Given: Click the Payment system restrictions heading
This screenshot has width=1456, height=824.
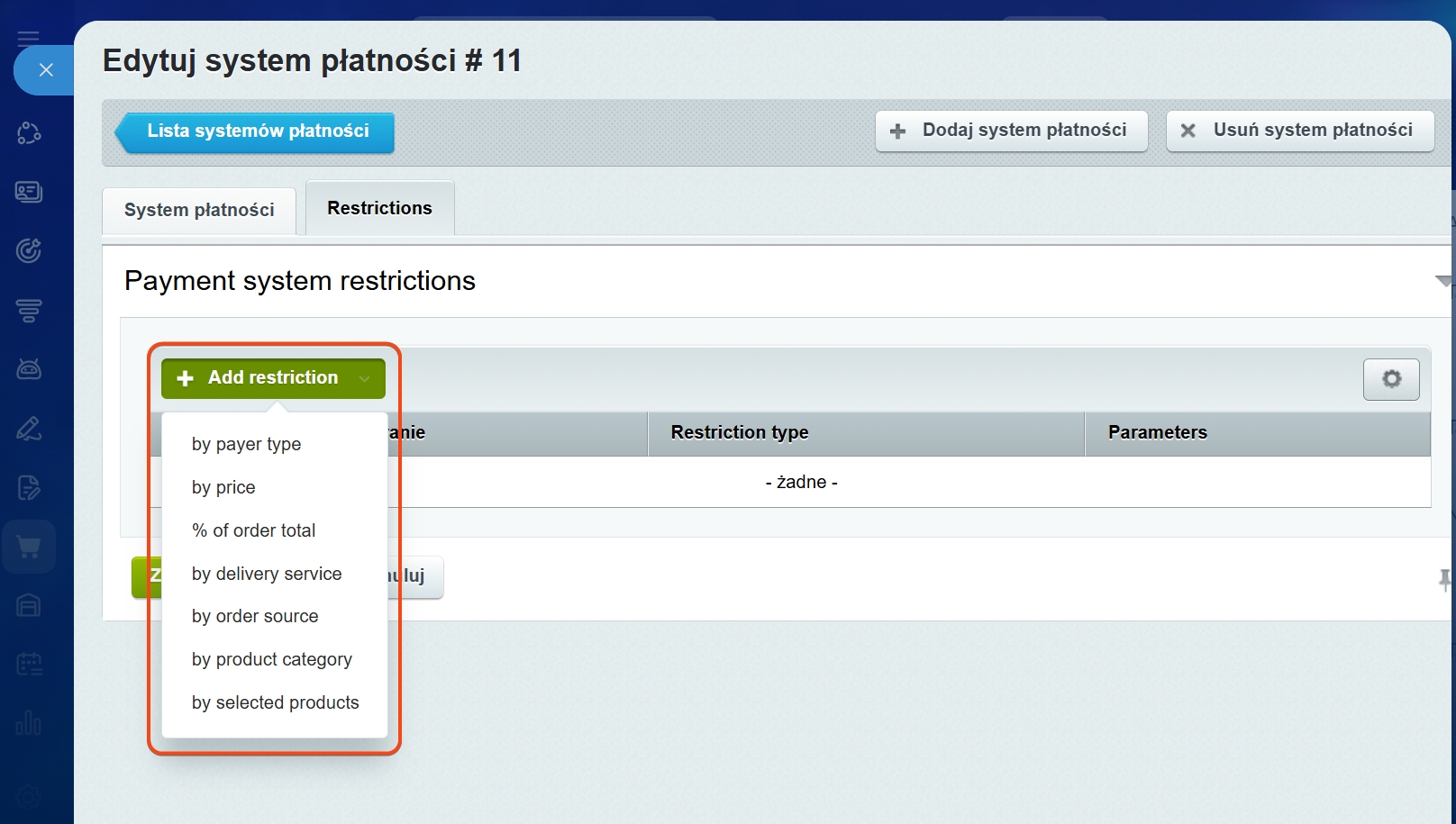Looking at the screenshot, I should (x=300, y=281).
